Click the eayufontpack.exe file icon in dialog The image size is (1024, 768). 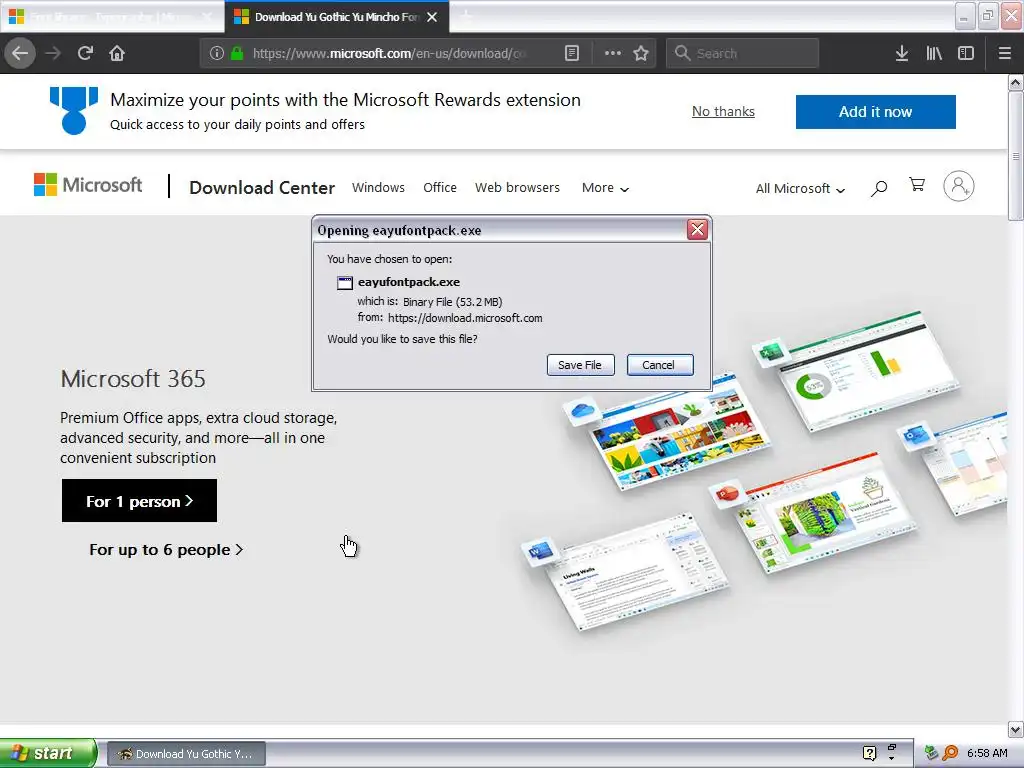(x=344, y=283)
